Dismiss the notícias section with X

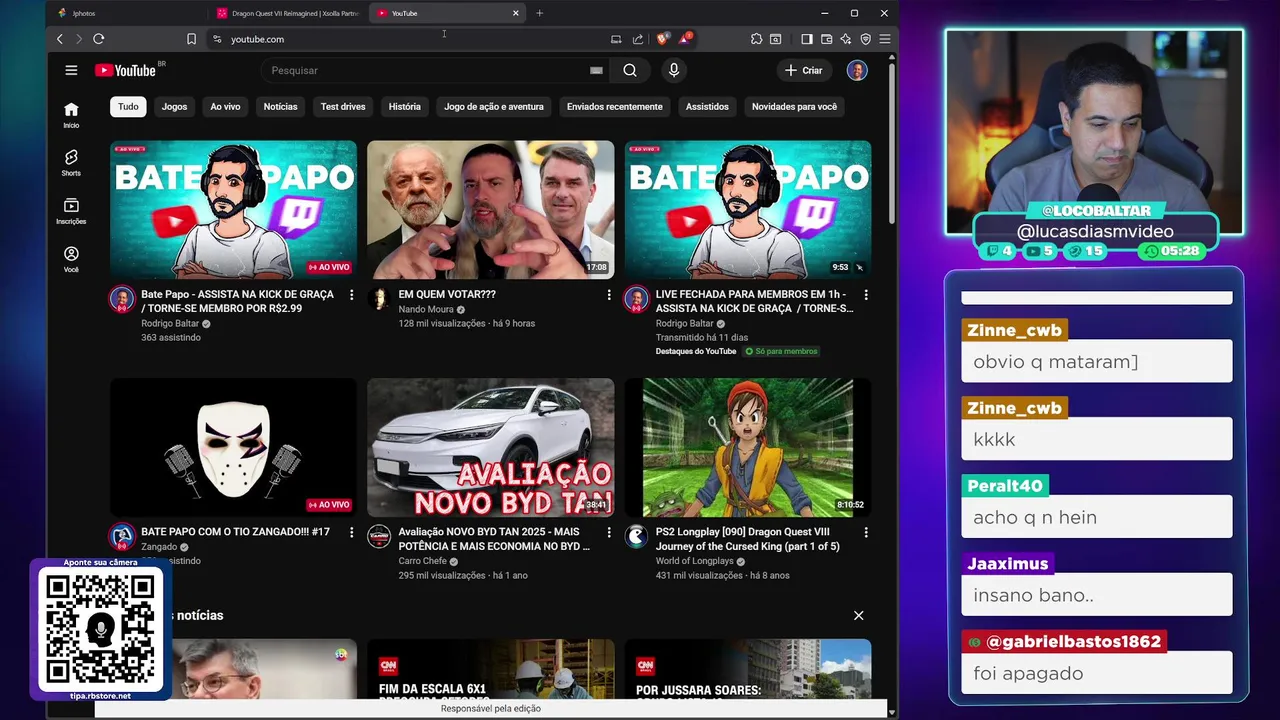tap(858, 615)
